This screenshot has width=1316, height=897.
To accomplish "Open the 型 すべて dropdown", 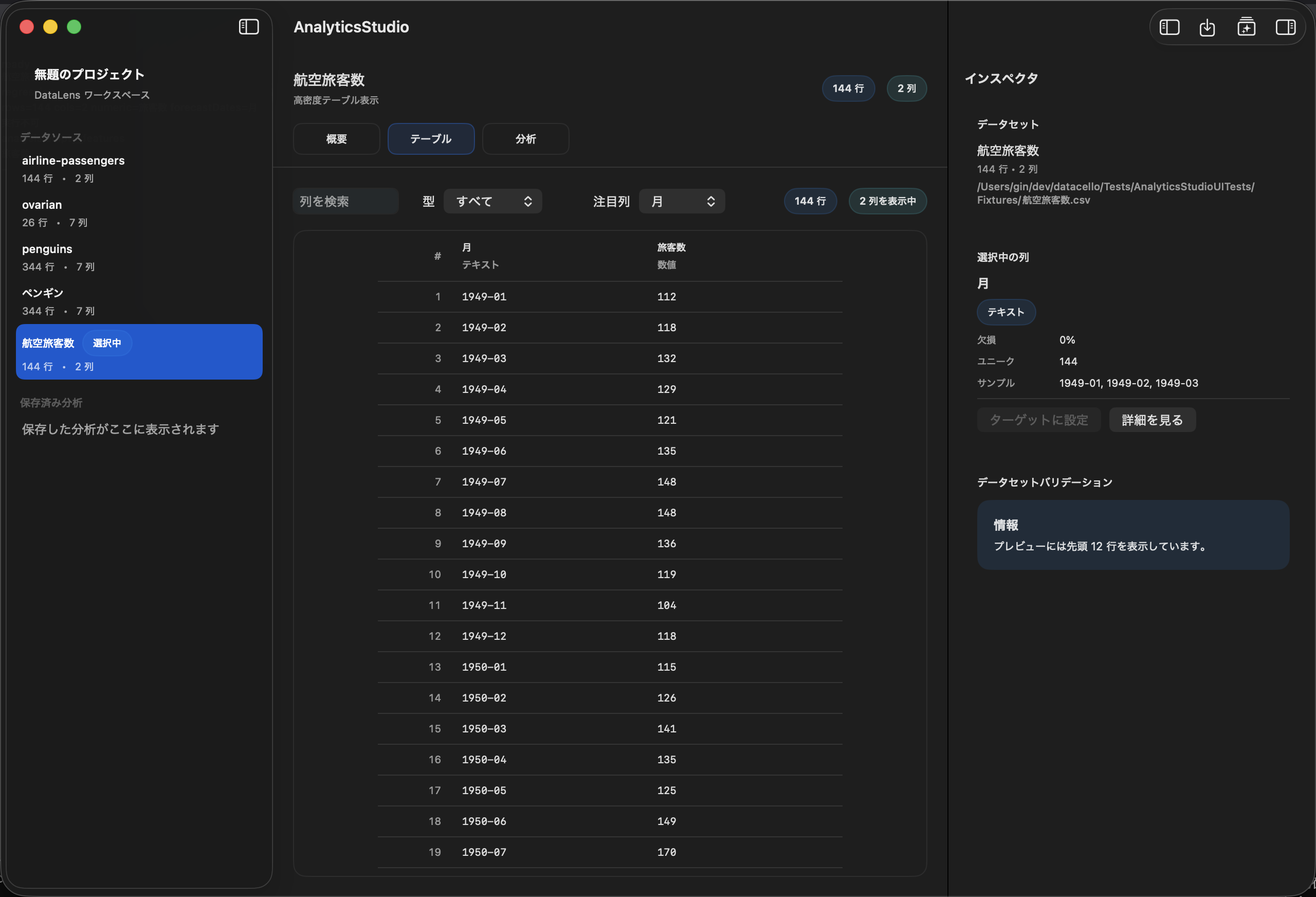I will pos(492,201).
